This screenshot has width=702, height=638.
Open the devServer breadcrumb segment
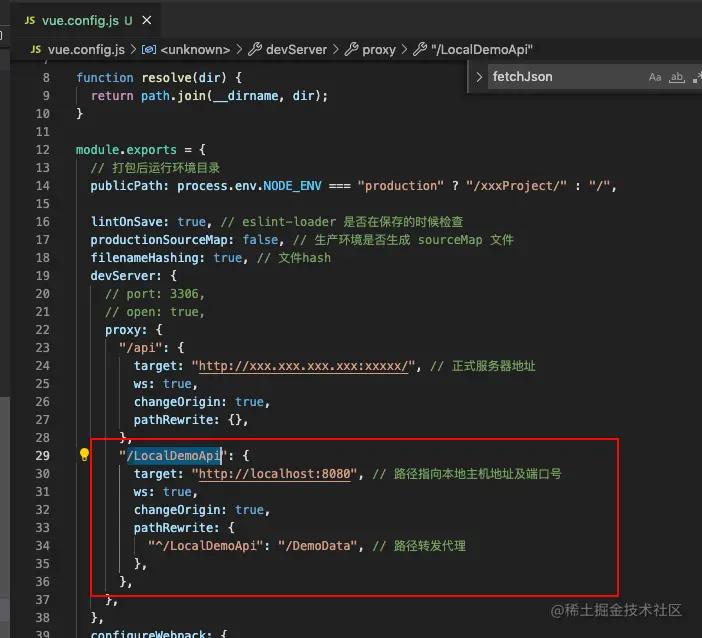coord(296,49)
